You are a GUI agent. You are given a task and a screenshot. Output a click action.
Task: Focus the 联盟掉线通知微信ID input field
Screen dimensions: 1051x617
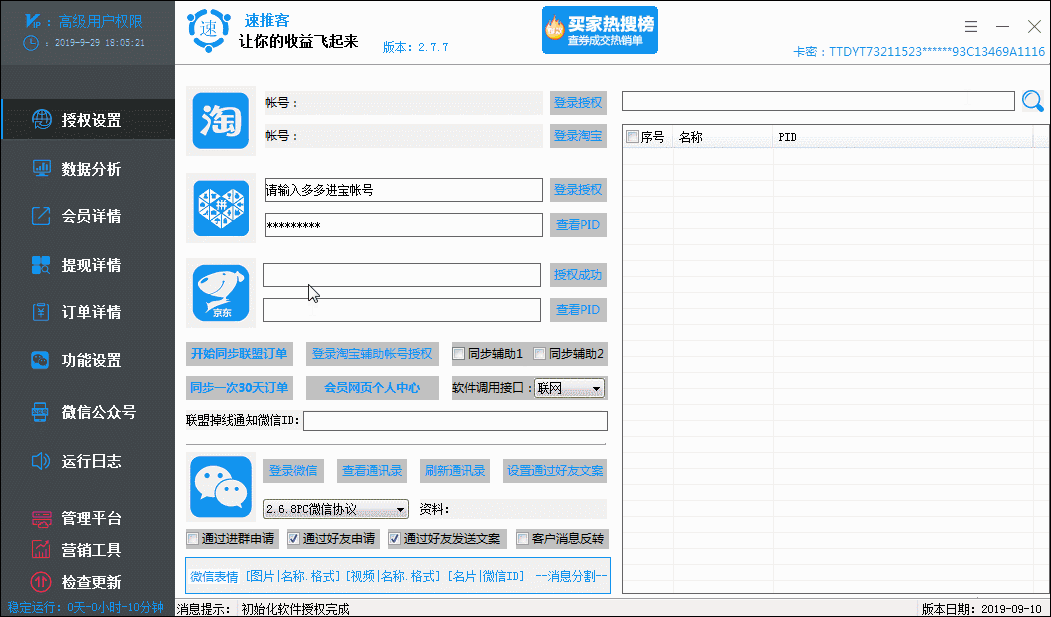coord(456,421)
